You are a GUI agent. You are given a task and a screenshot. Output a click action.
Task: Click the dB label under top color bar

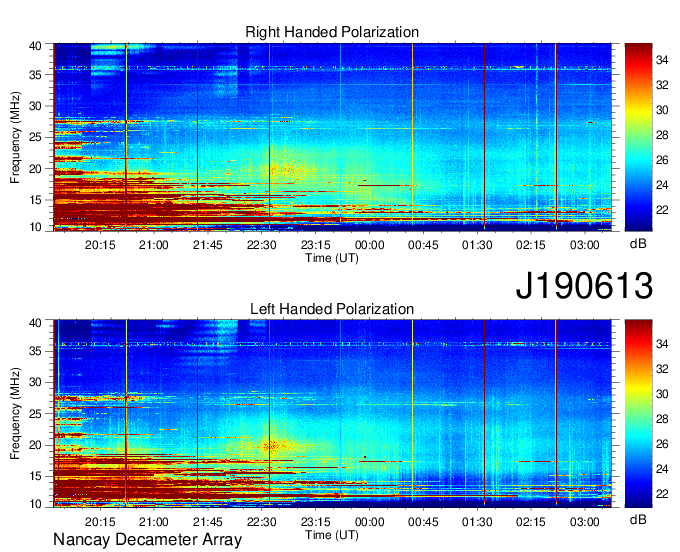pos(638,244)
